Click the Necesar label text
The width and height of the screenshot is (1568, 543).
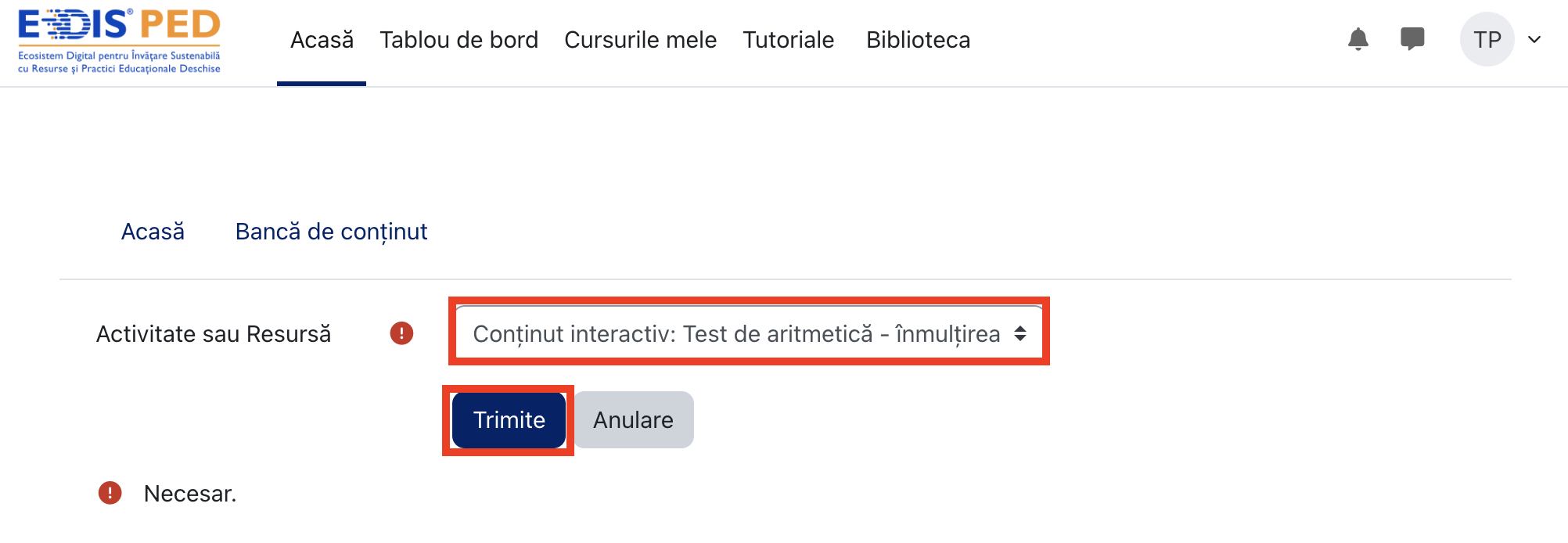click(189, 493)
